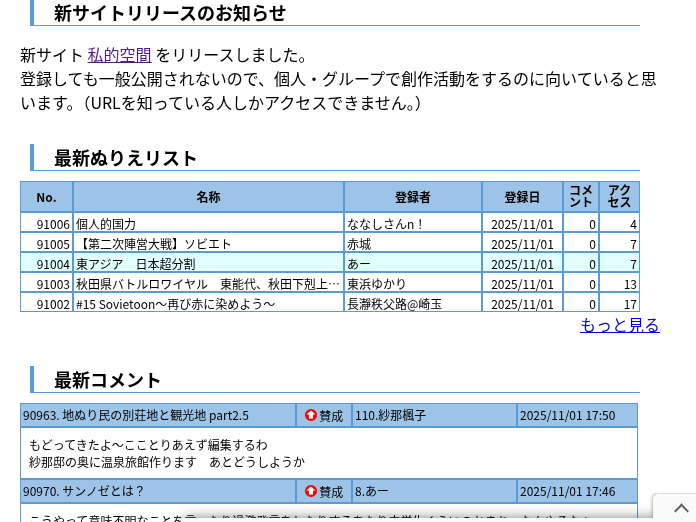Click the red 賛成 arrow icon on comment 90963
The image size is (696, 522).
311,416
